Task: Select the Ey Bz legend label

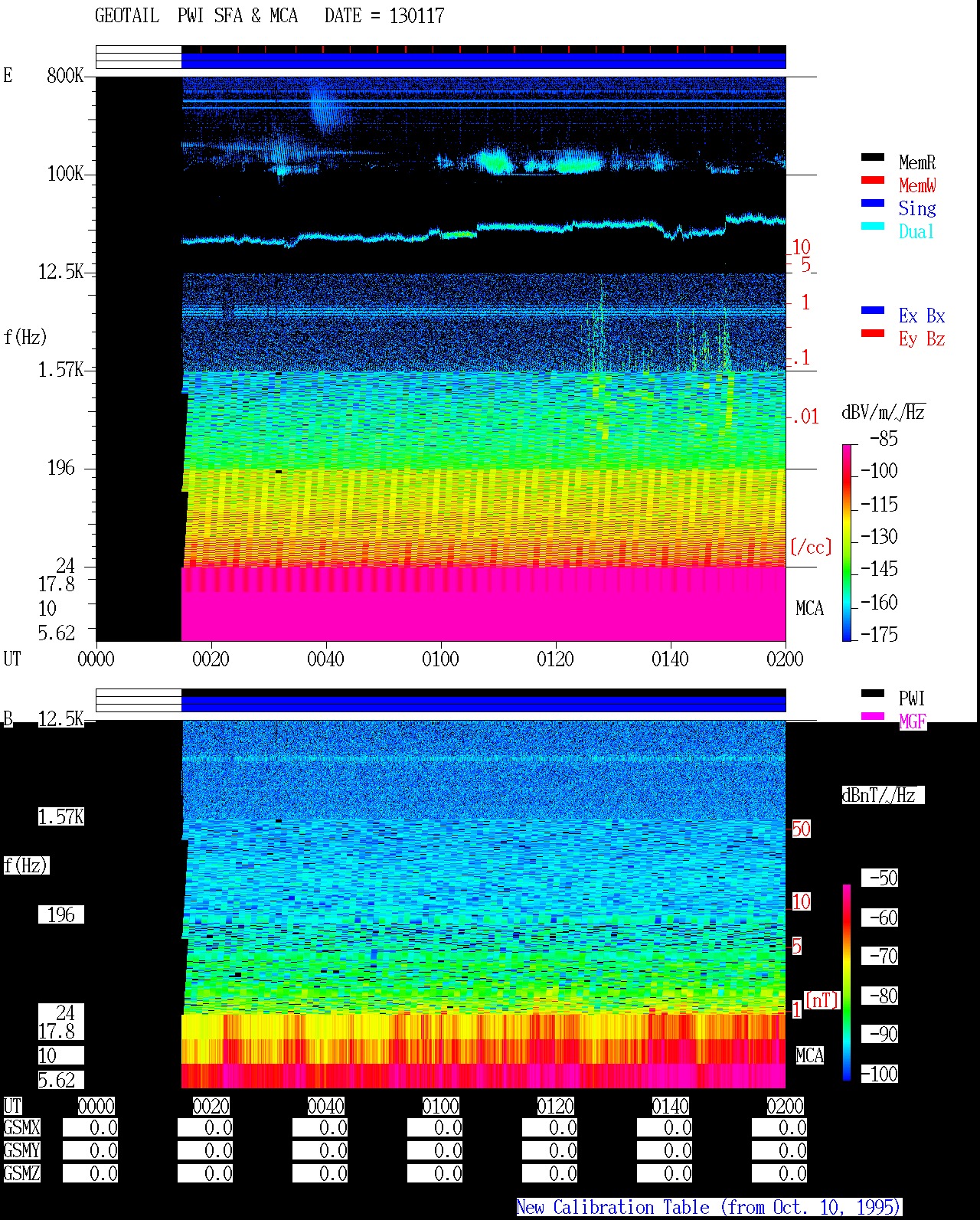Action: (x=922, y=339)
